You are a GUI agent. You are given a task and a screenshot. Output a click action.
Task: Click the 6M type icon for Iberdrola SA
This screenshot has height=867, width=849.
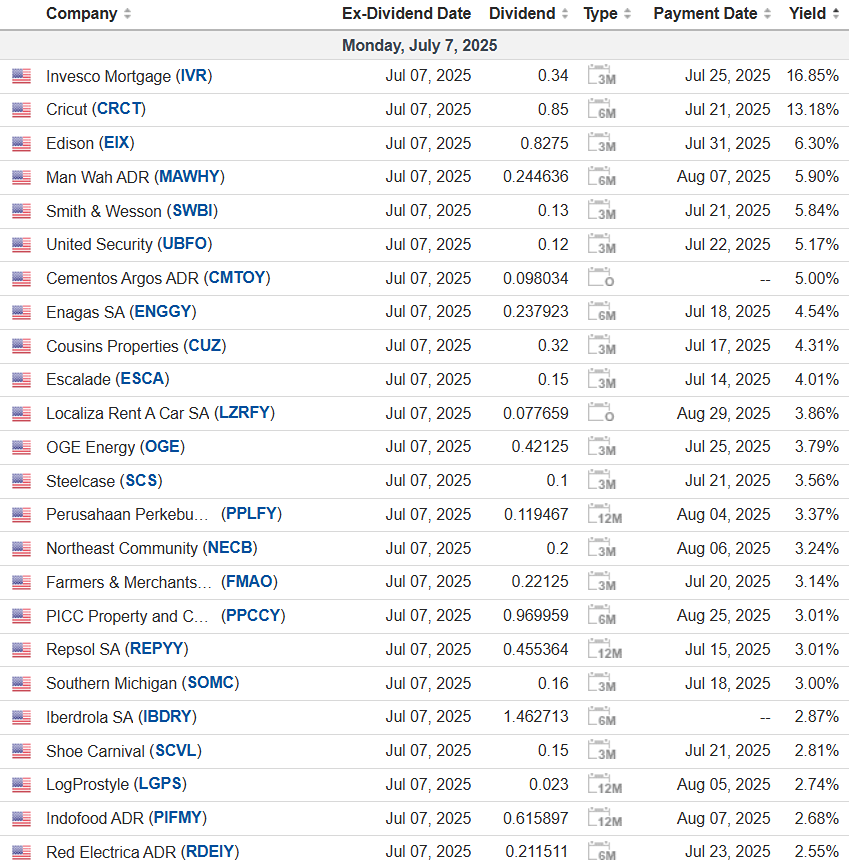point(602,717)
